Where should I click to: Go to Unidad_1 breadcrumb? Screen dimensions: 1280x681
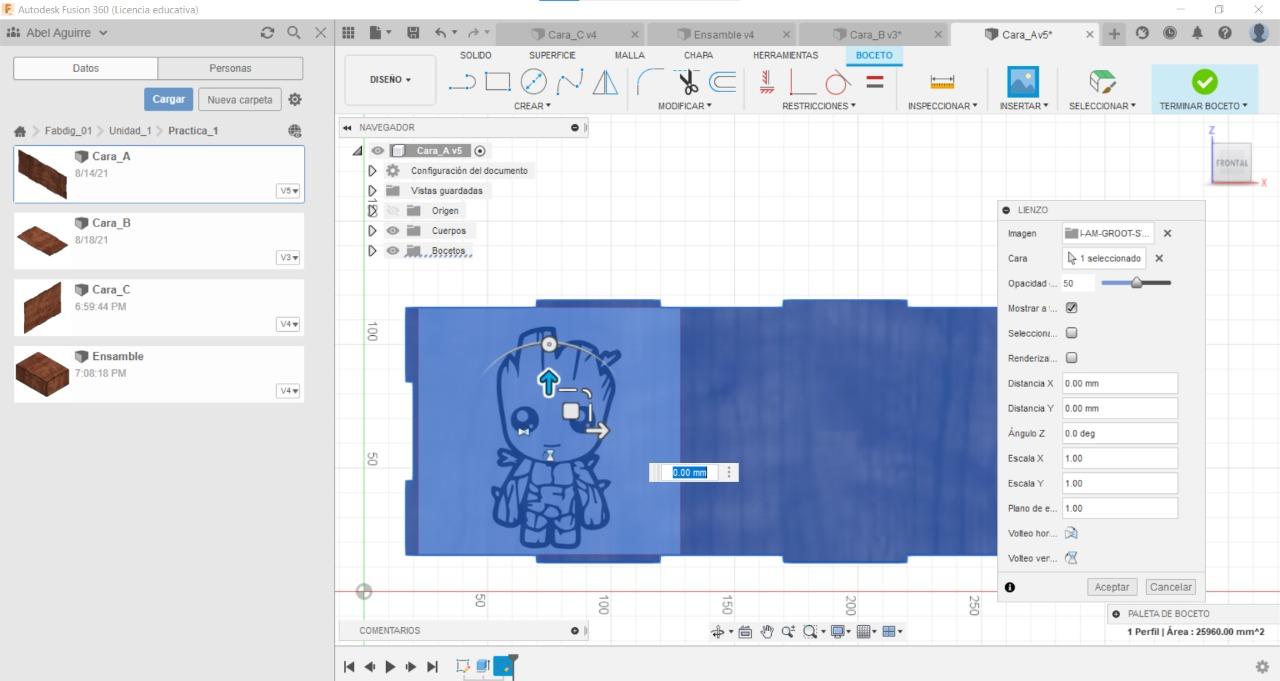pyautogui.click(x=130, y=131)
